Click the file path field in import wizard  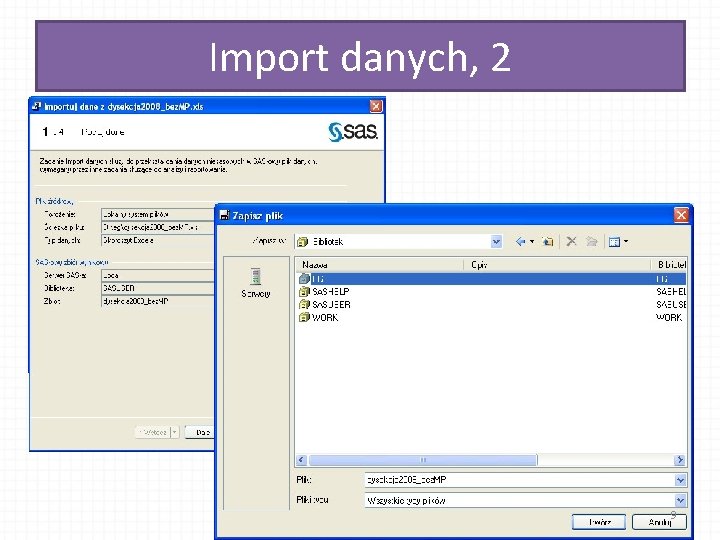tap(158, 227)
